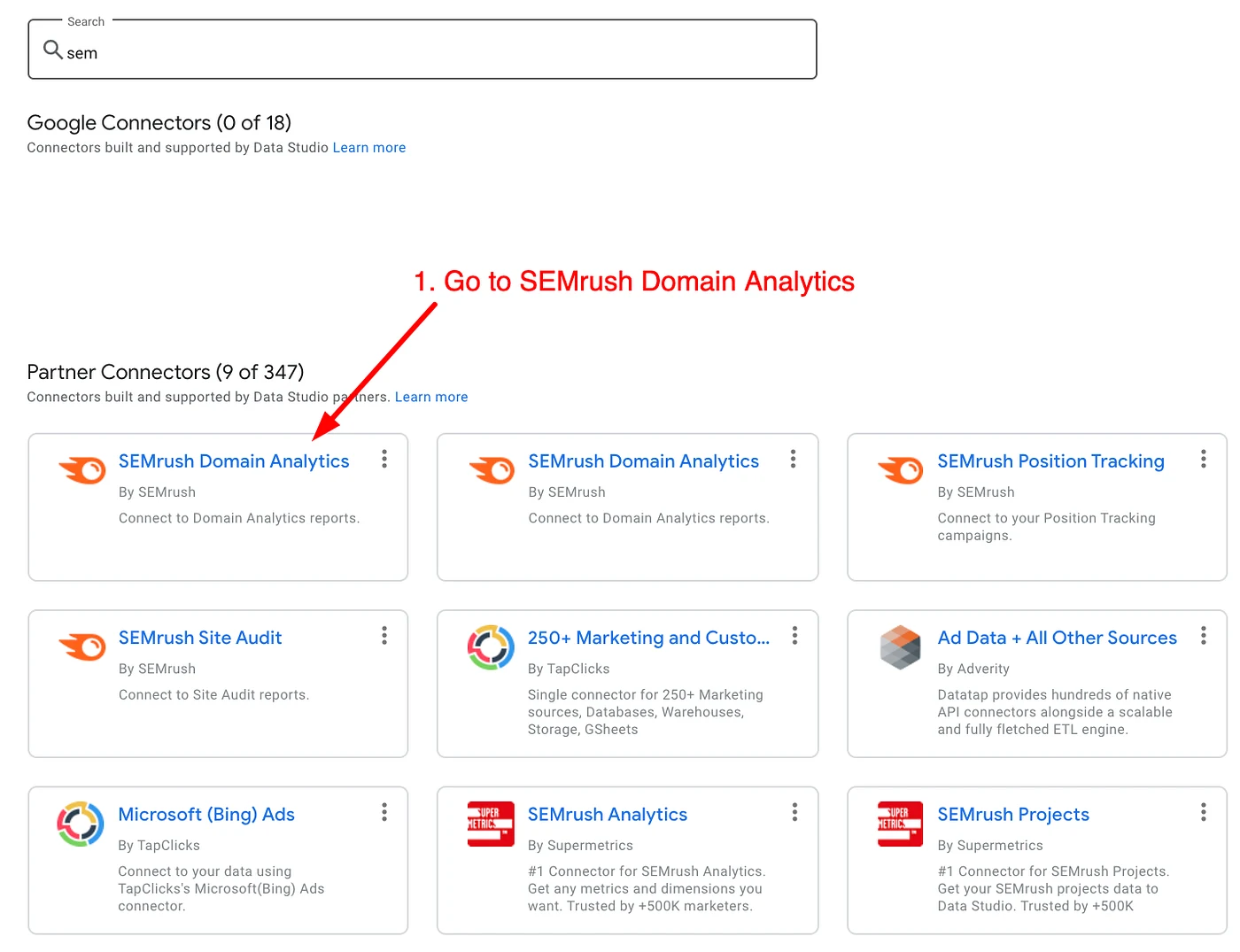Select the SEMrush Analytics connector by Supermetrics

[608, 815]
